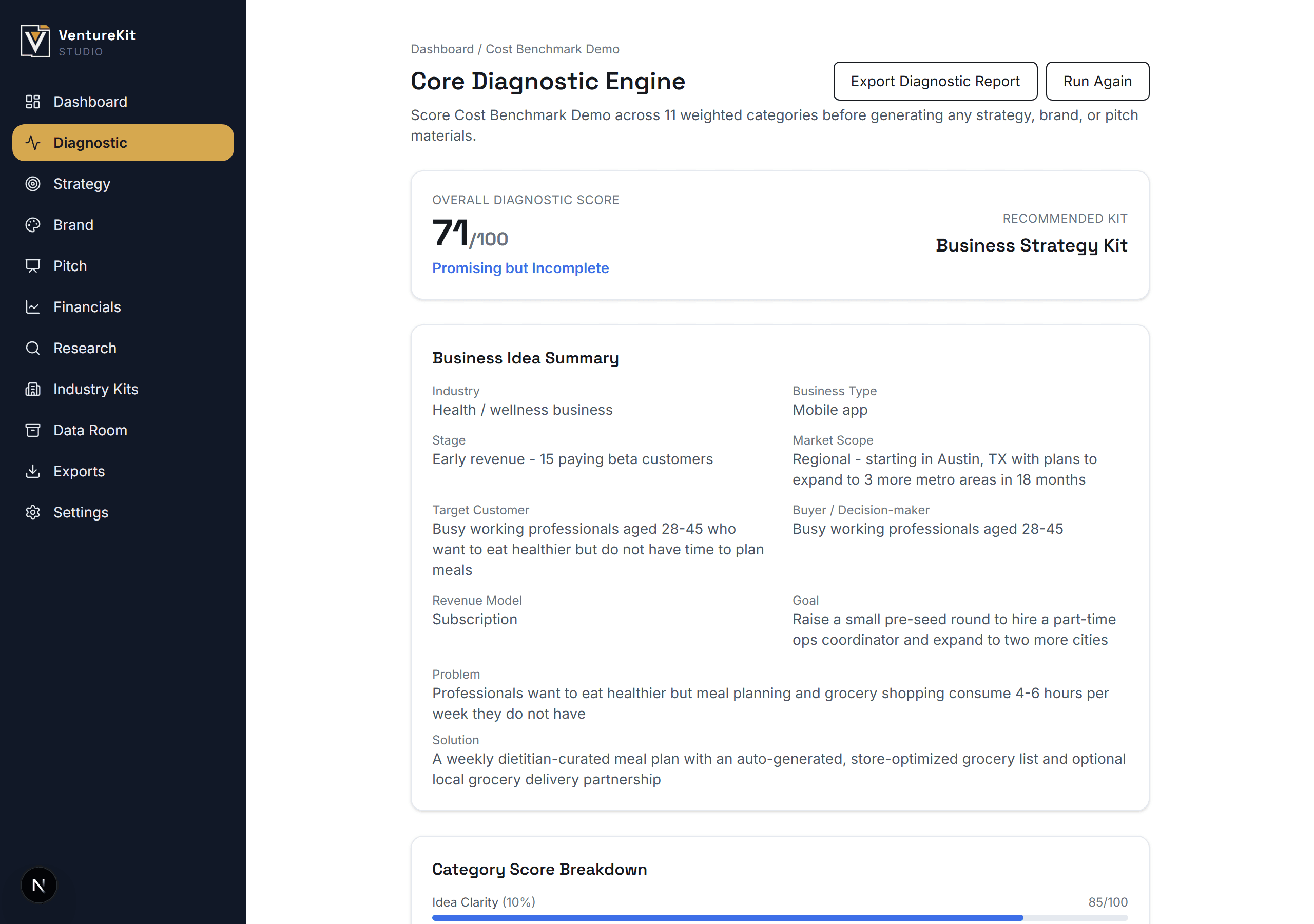Click the Problem description paragraph
This screenshot has height=924, width=1314.
point(770,704)
